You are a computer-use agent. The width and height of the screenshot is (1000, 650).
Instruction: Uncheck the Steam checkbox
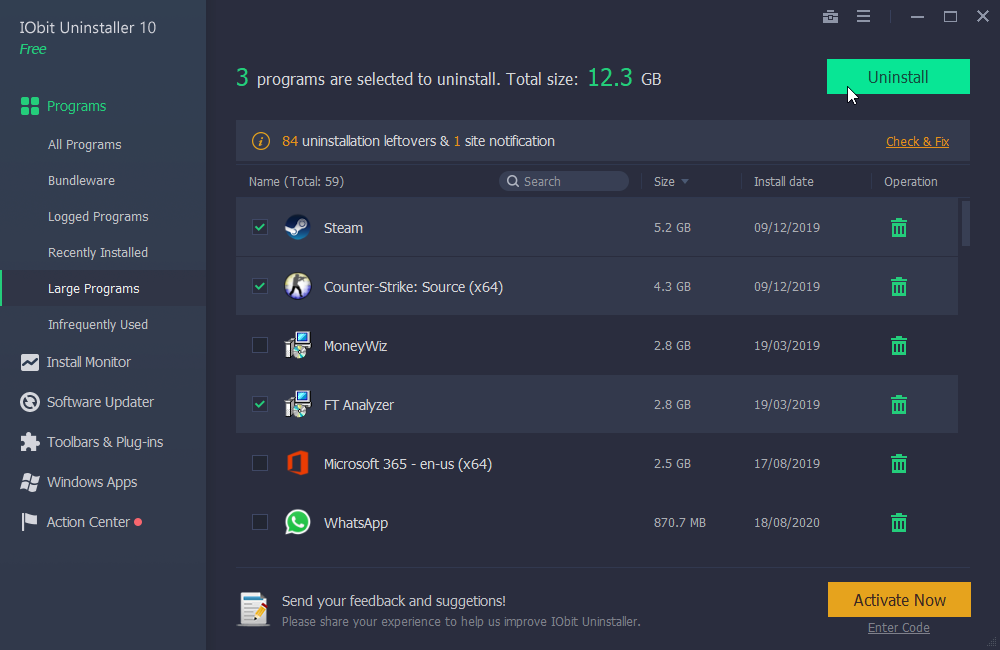260,227
